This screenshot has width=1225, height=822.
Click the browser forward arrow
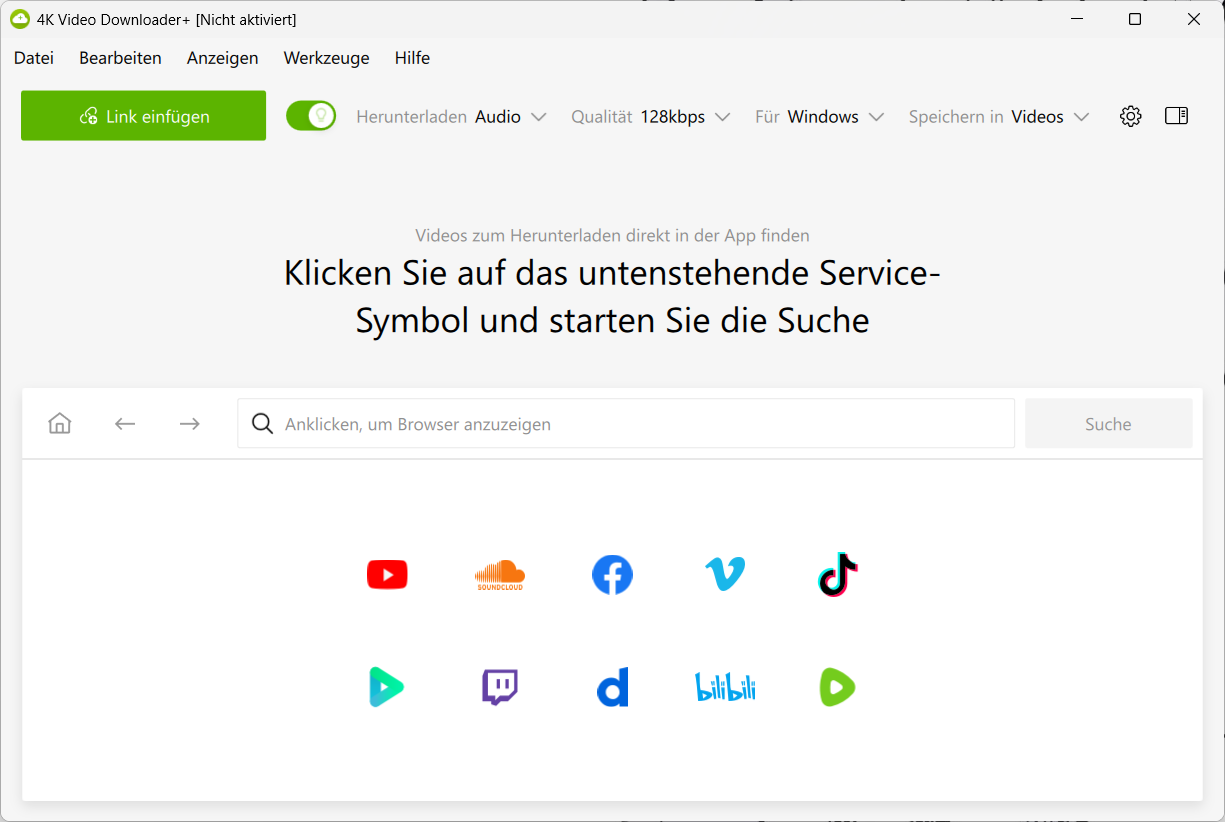tap(190, 424)
